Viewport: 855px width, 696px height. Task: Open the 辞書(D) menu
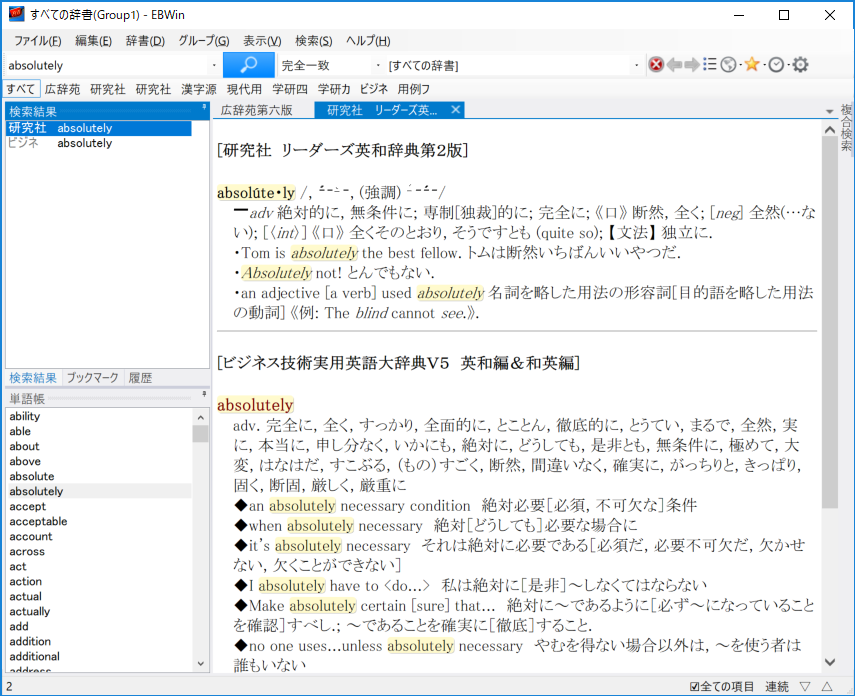click(145, 41)
